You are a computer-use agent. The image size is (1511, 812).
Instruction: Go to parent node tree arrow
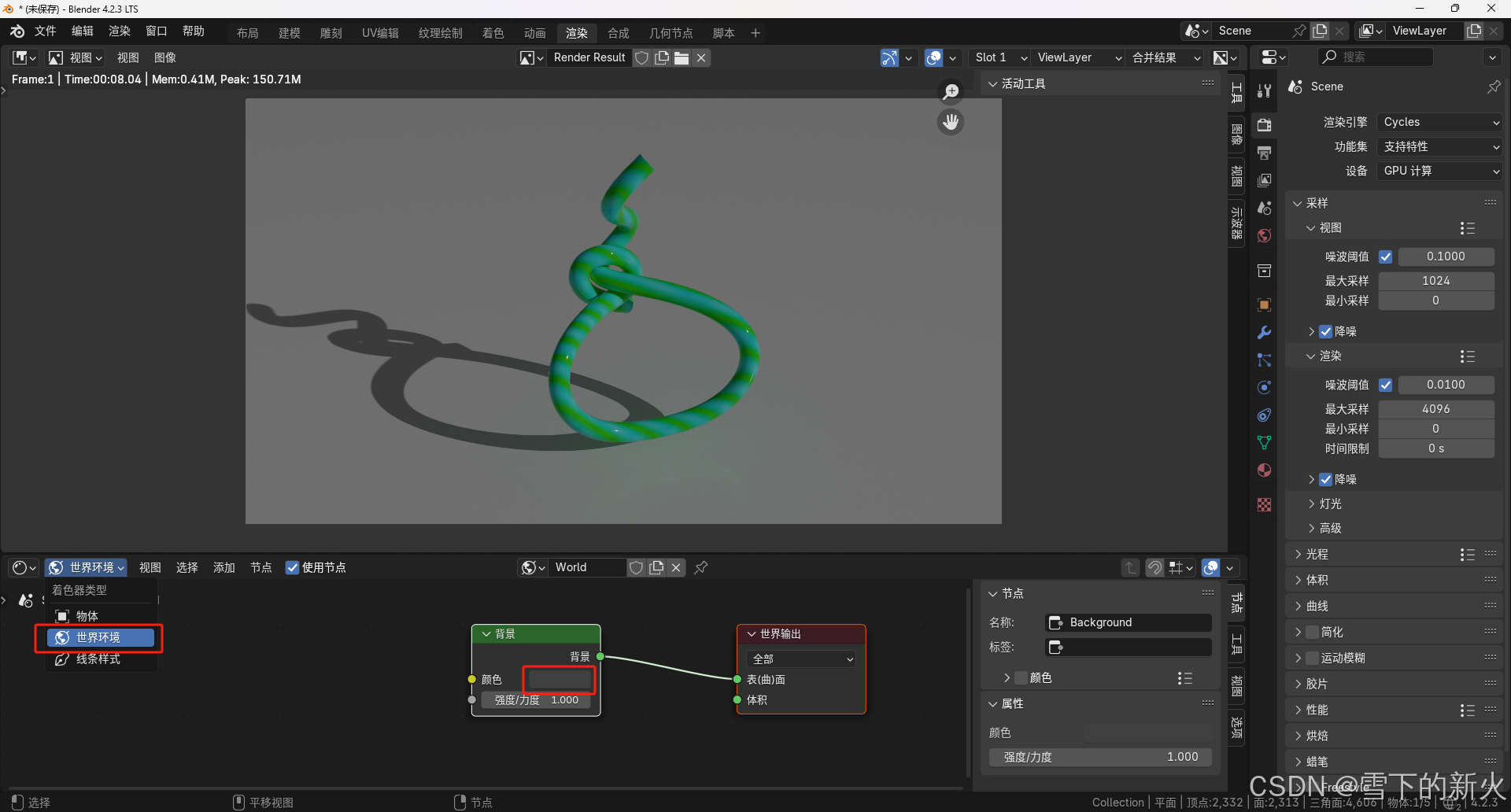pos(1131,567)
